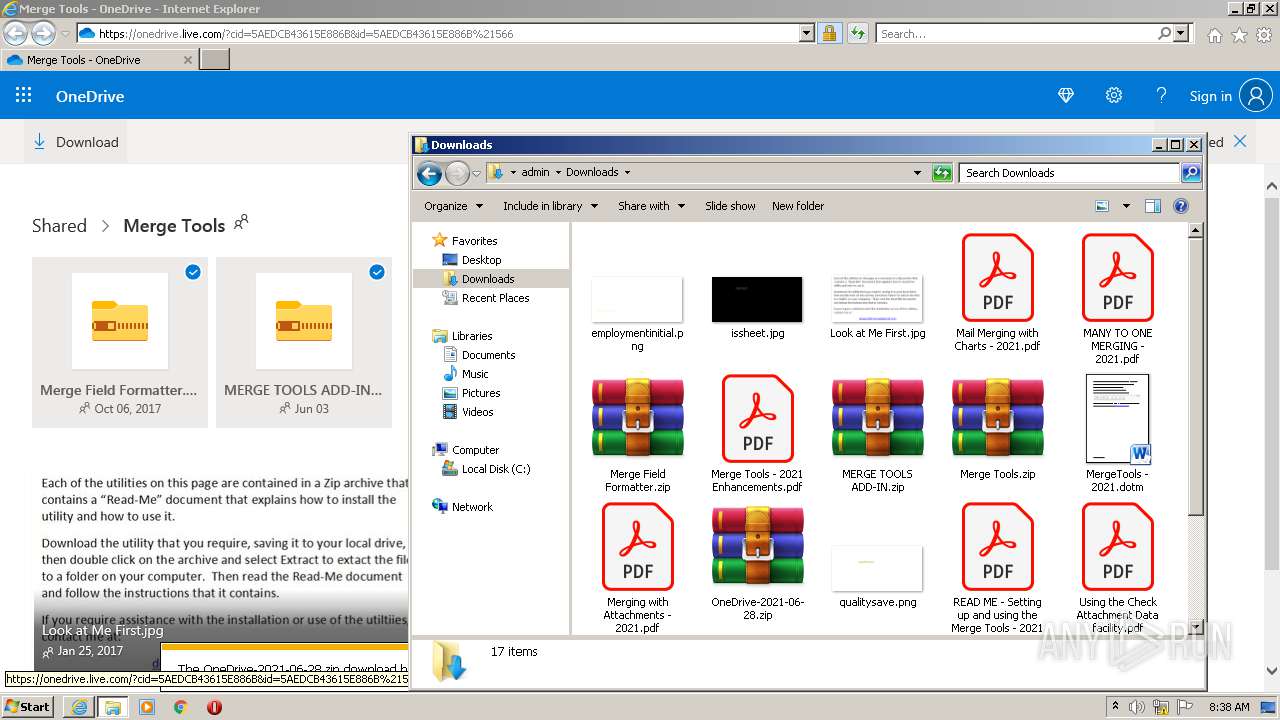The width and height of the screenshot is (1280, 720).
Task: Select OneDrive-2021-06-28.zip file
Action: click(758, 546)
